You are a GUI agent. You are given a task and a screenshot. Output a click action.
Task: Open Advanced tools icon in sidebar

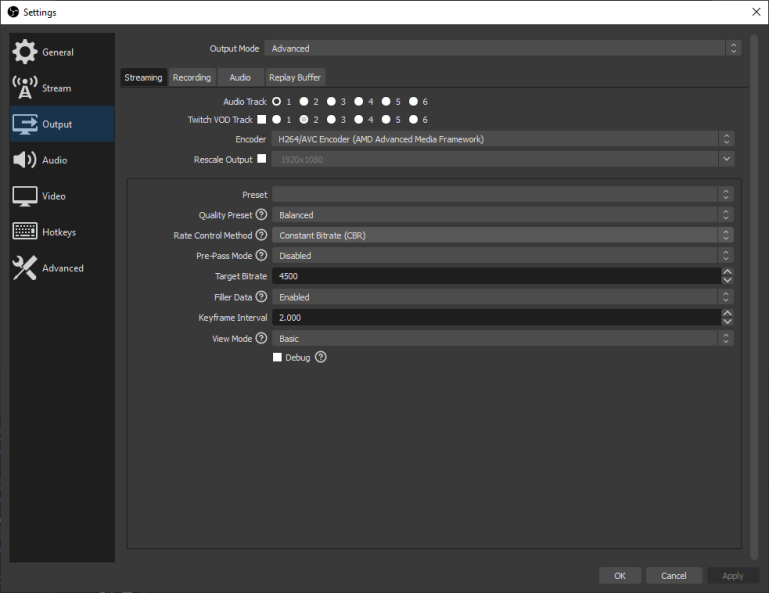tap(25, 268)
